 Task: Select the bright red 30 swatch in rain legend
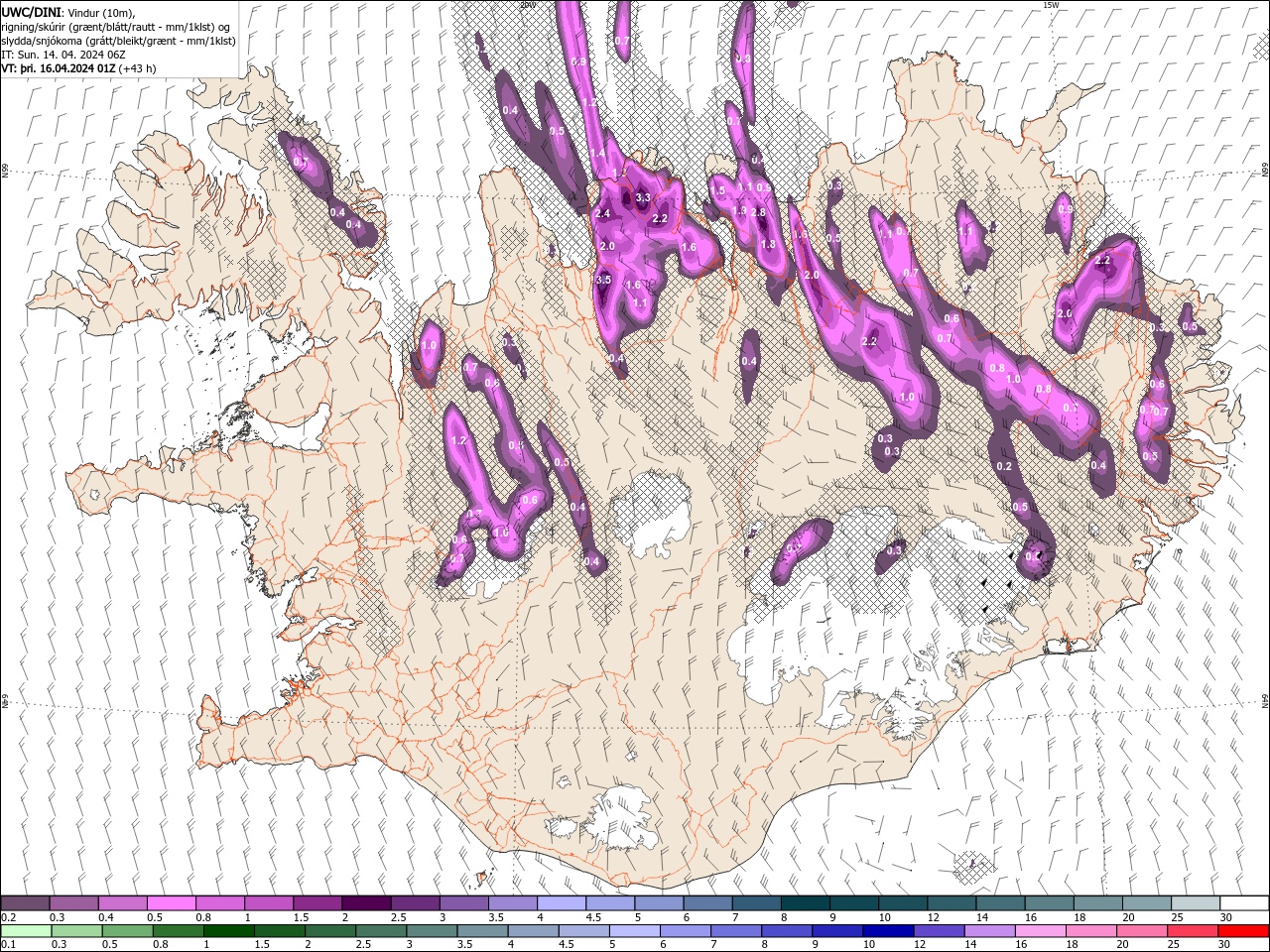(1243, 931)
